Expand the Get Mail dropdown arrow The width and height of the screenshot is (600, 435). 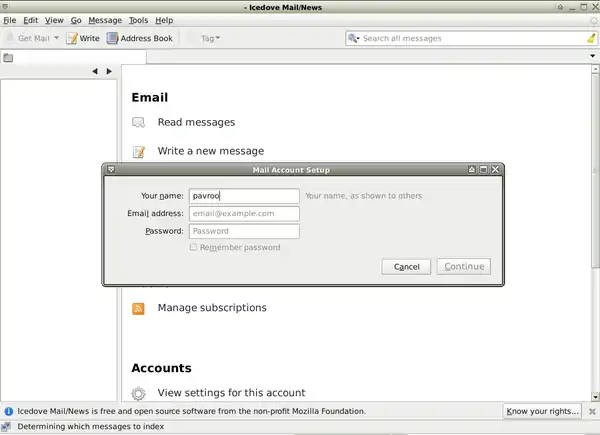(56, 39)
